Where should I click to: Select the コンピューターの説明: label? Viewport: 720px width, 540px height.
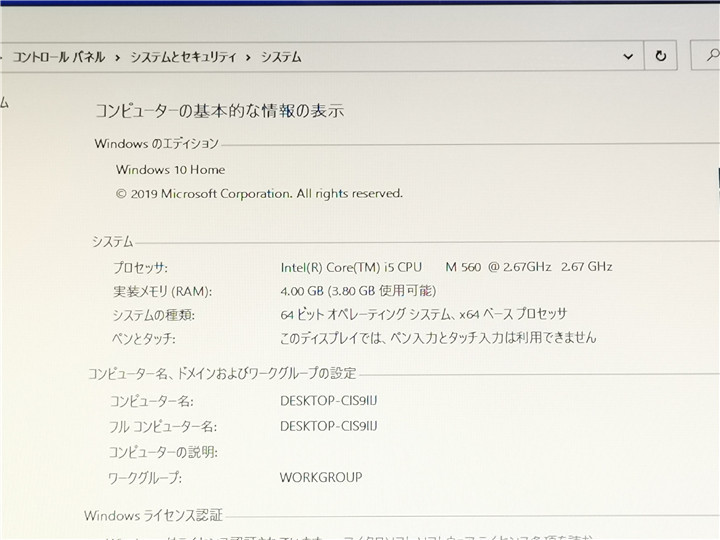[163, 452]
